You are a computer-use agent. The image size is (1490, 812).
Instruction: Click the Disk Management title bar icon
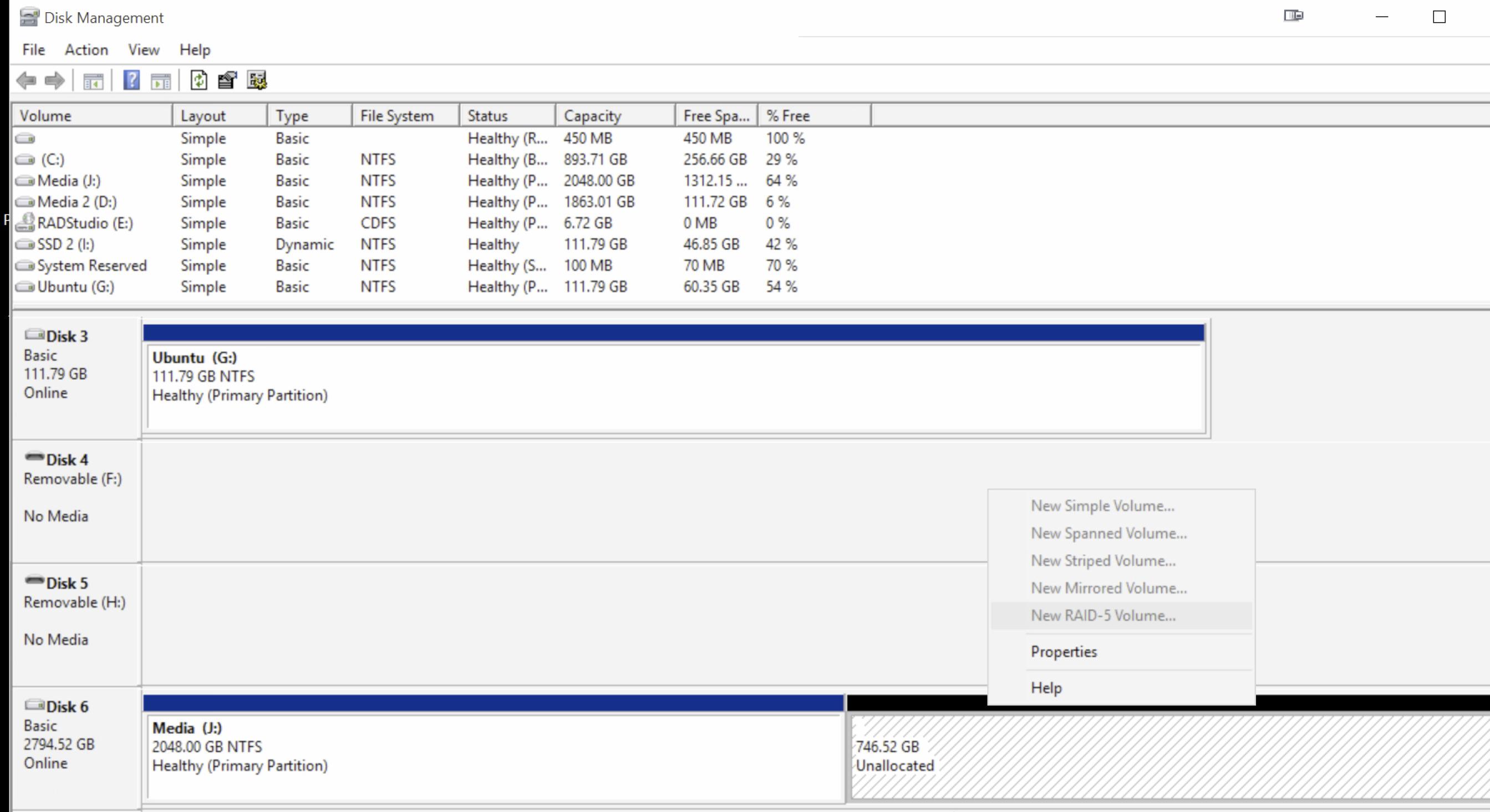click(x=29, y=17)
